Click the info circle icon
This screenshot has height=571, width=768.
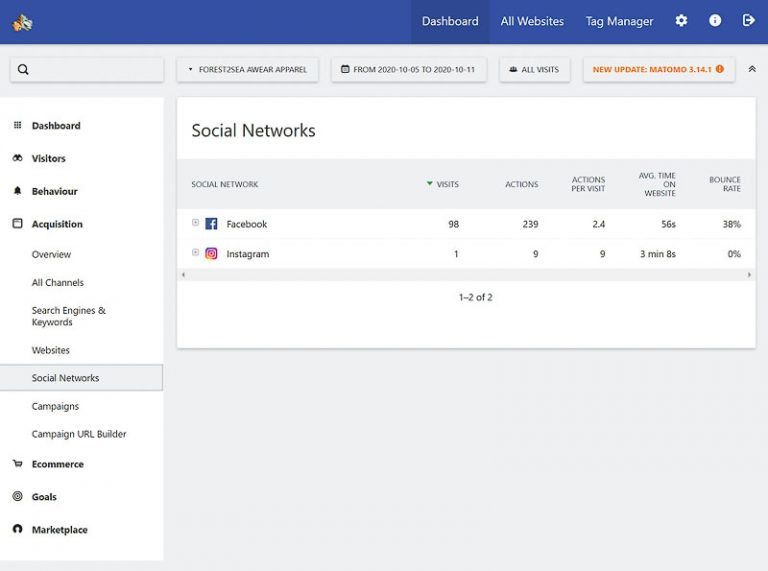715,21
